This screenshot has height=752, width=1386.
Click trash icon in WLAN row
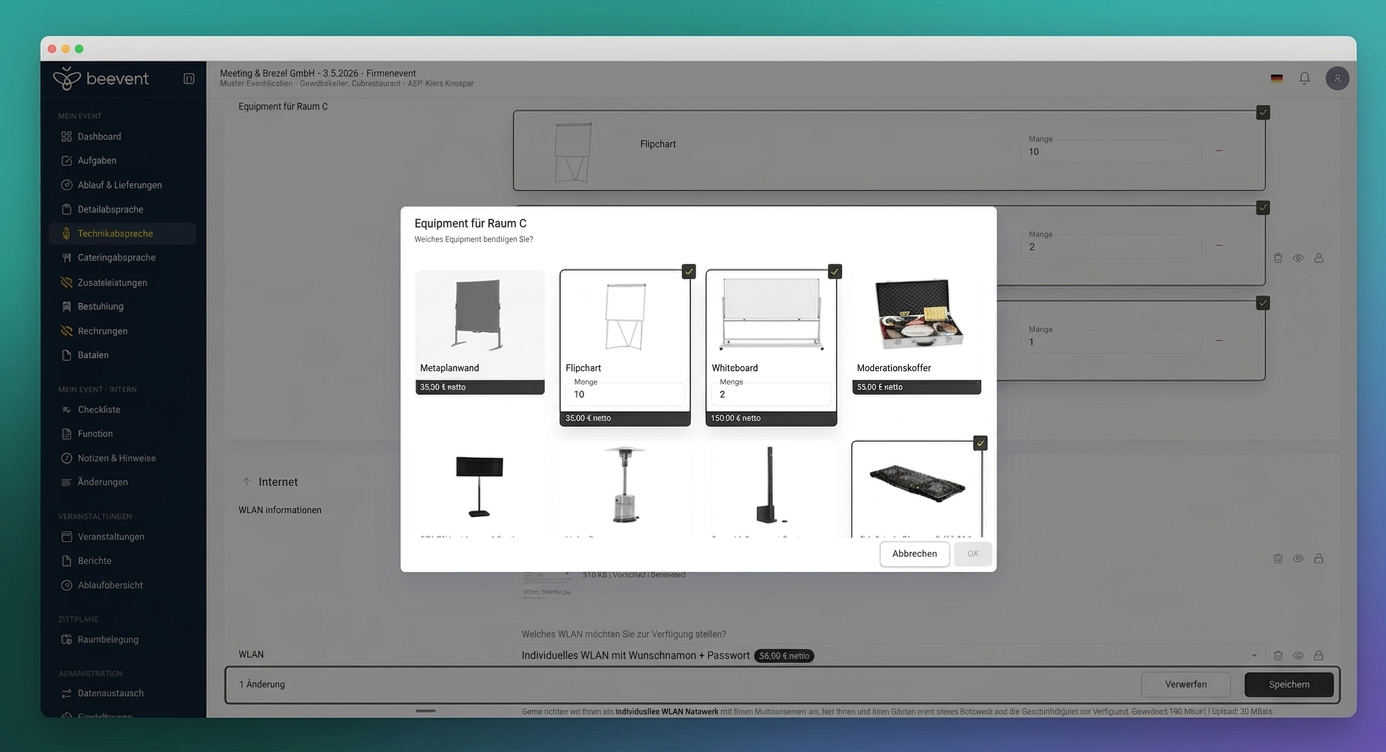pos(1278,656)
